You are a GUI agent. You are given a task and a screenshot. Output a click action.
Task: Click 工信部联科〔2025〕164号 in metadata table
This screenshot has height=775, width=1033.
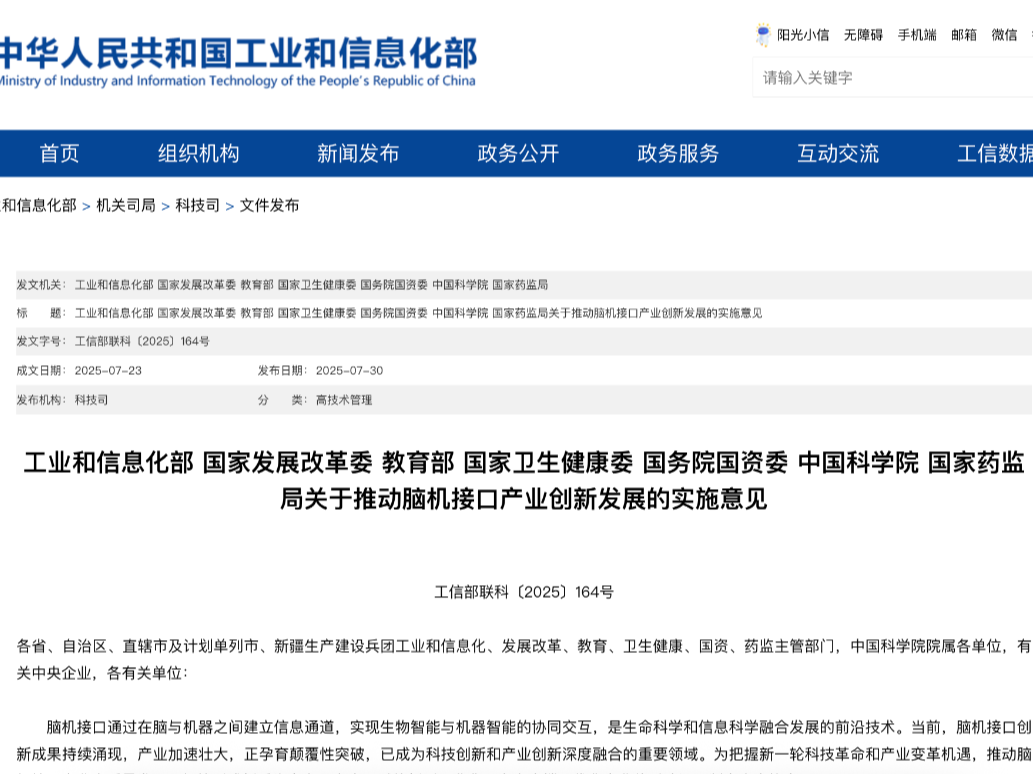click(x=142, y=341)
